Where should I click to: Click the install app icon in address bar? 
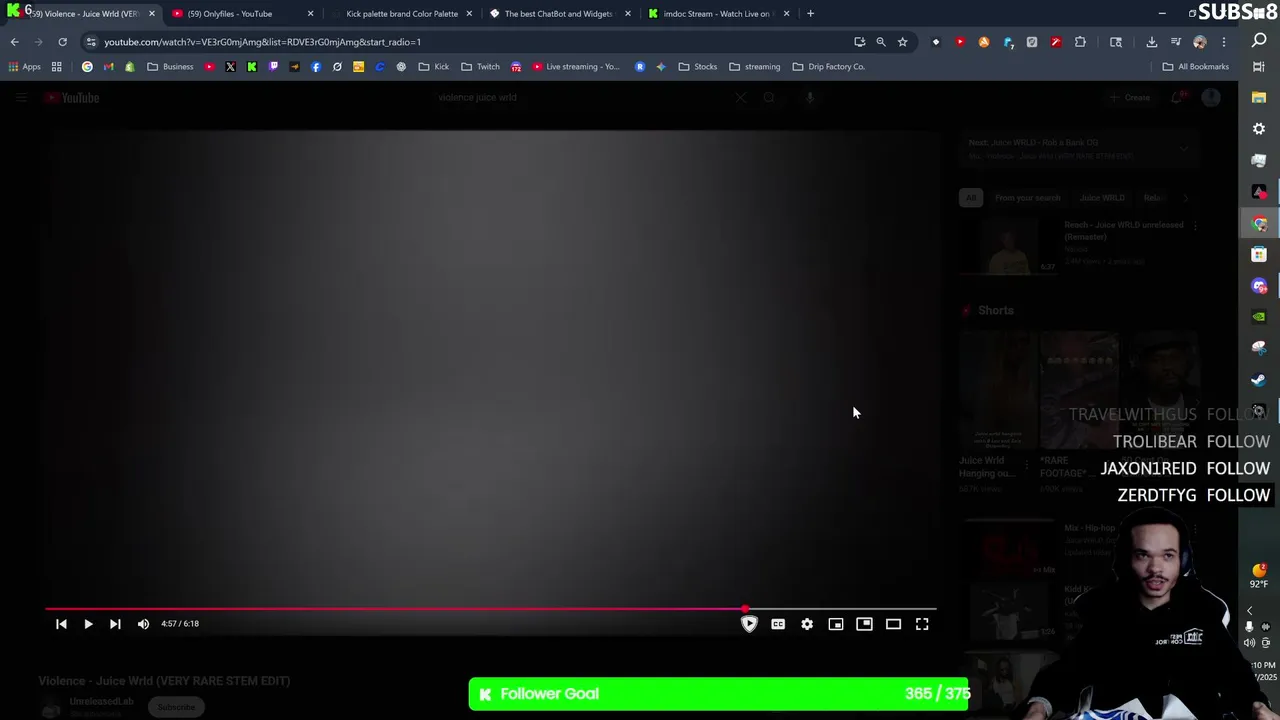pyautogui.click(x=859, y=42)
